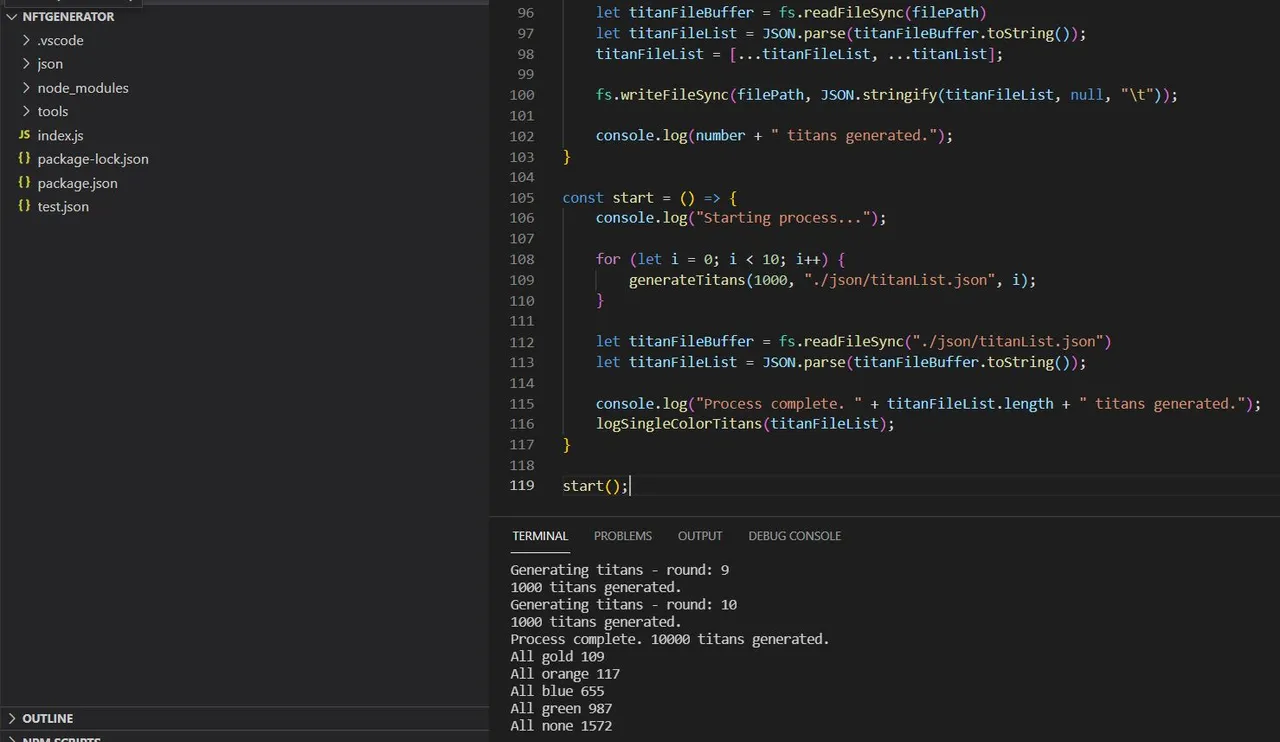
Task: Click the spread assignment on line 98
Action: [799, 54]
